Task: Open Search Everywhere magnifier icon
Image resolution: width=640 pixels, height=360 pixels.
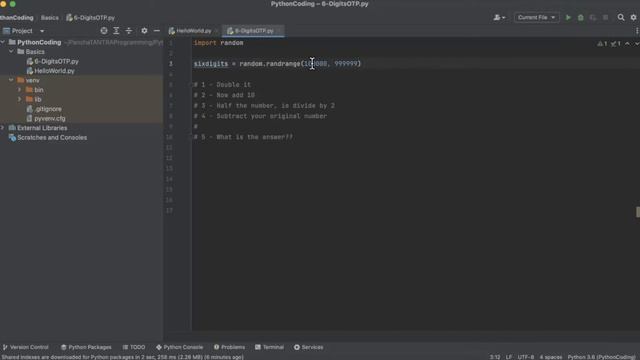Action: [x=621, y=18]
